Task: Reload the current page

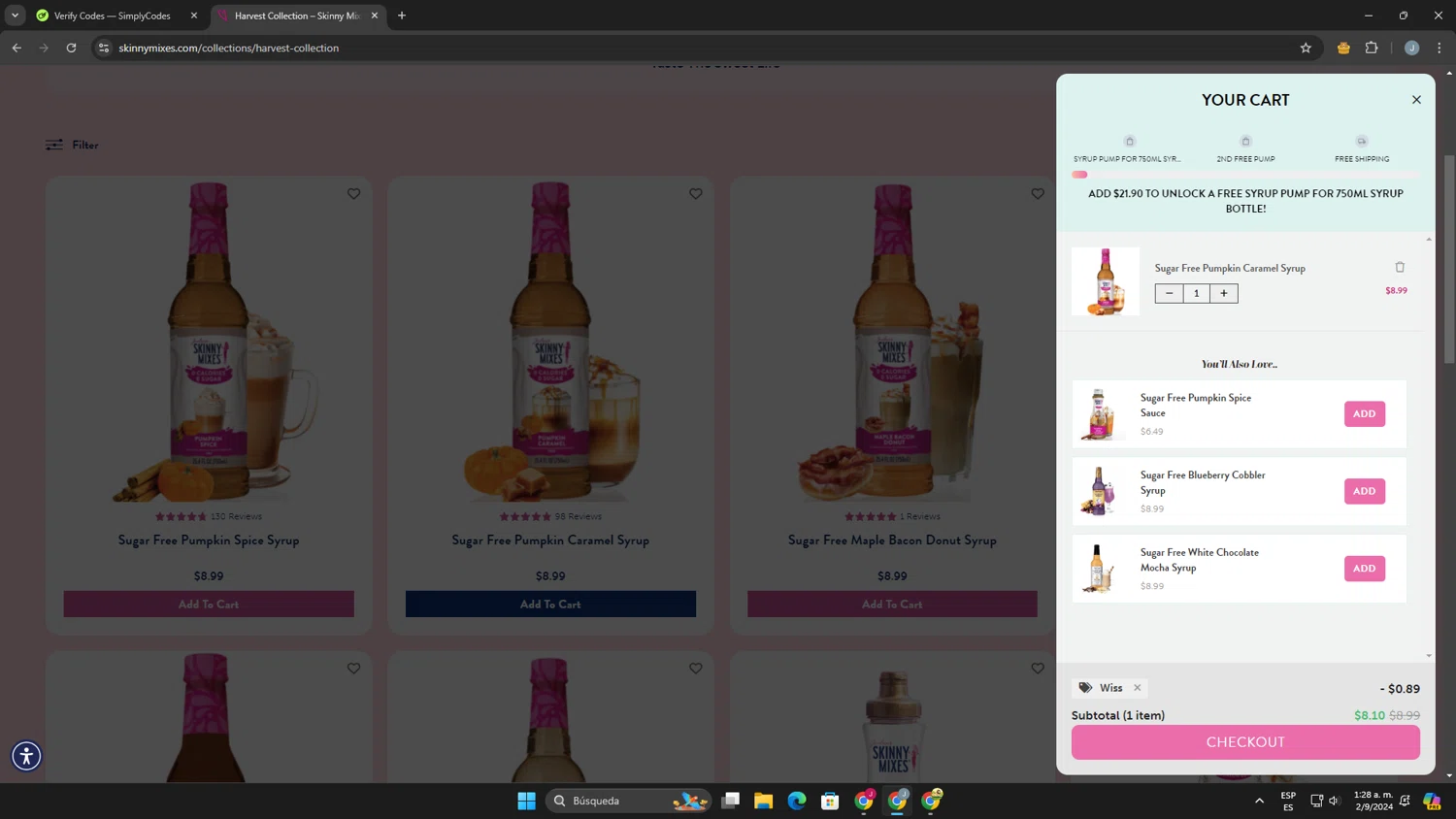Action: click(x=71, y=48)
